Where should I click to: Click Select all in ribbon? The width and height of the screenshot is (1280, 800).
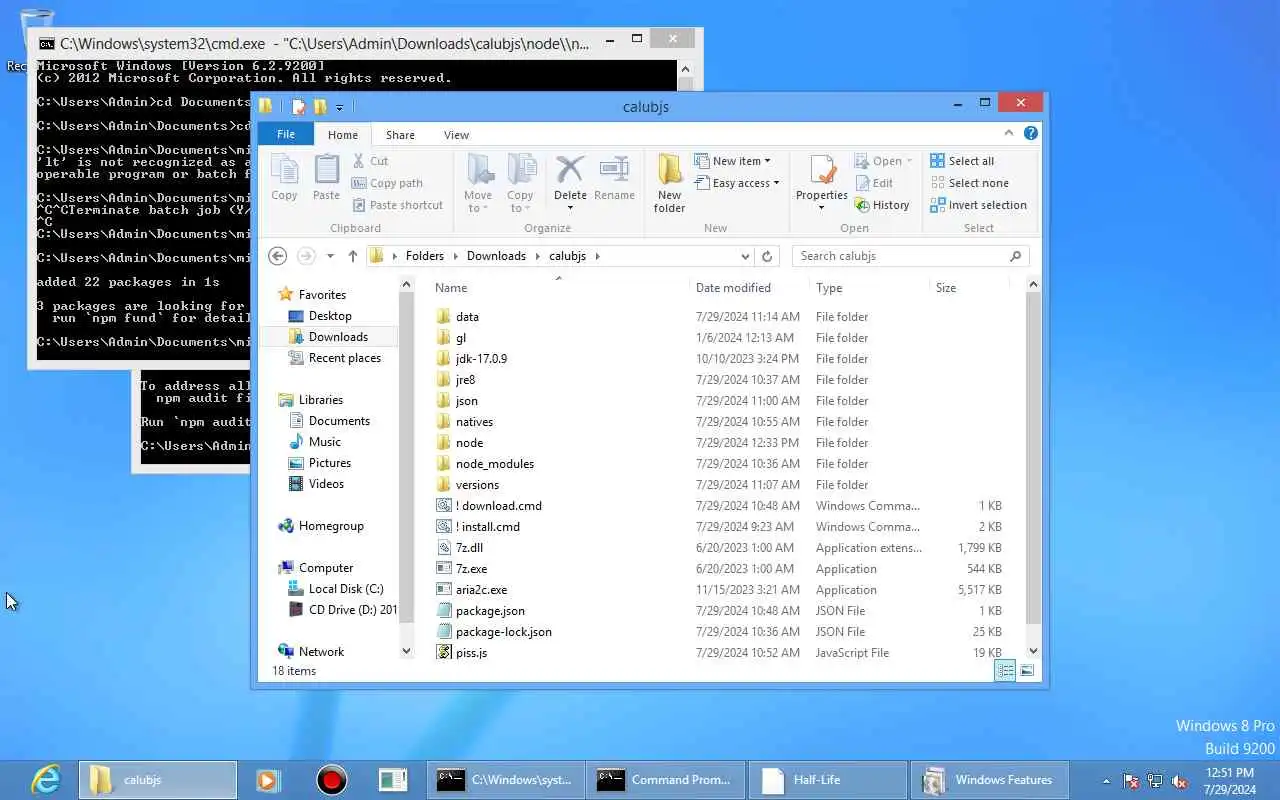pos(961,161)
